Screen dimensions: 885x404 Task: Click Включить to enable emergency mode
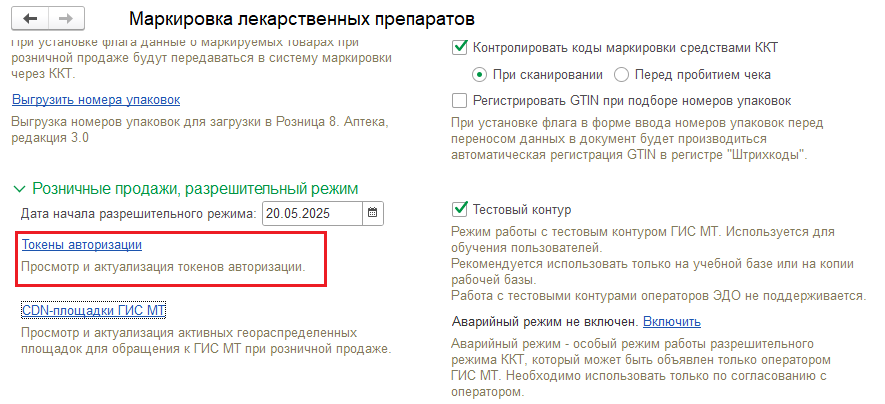pyautogui.click(x=672, y=322)
